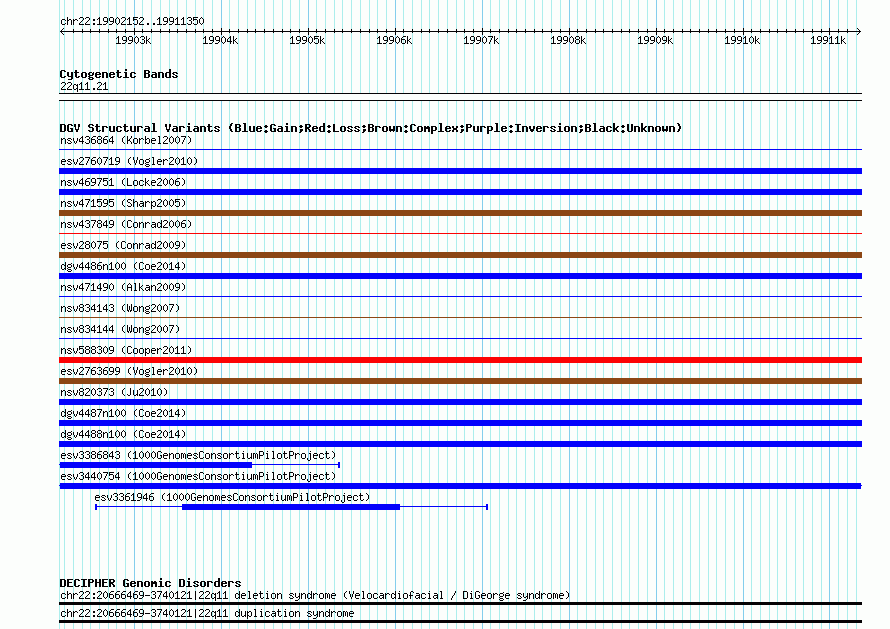Screen dimensions: 890x629
Task: Click the nsv436864 (Korbel2007) variant label
Action: coord(126,140)
